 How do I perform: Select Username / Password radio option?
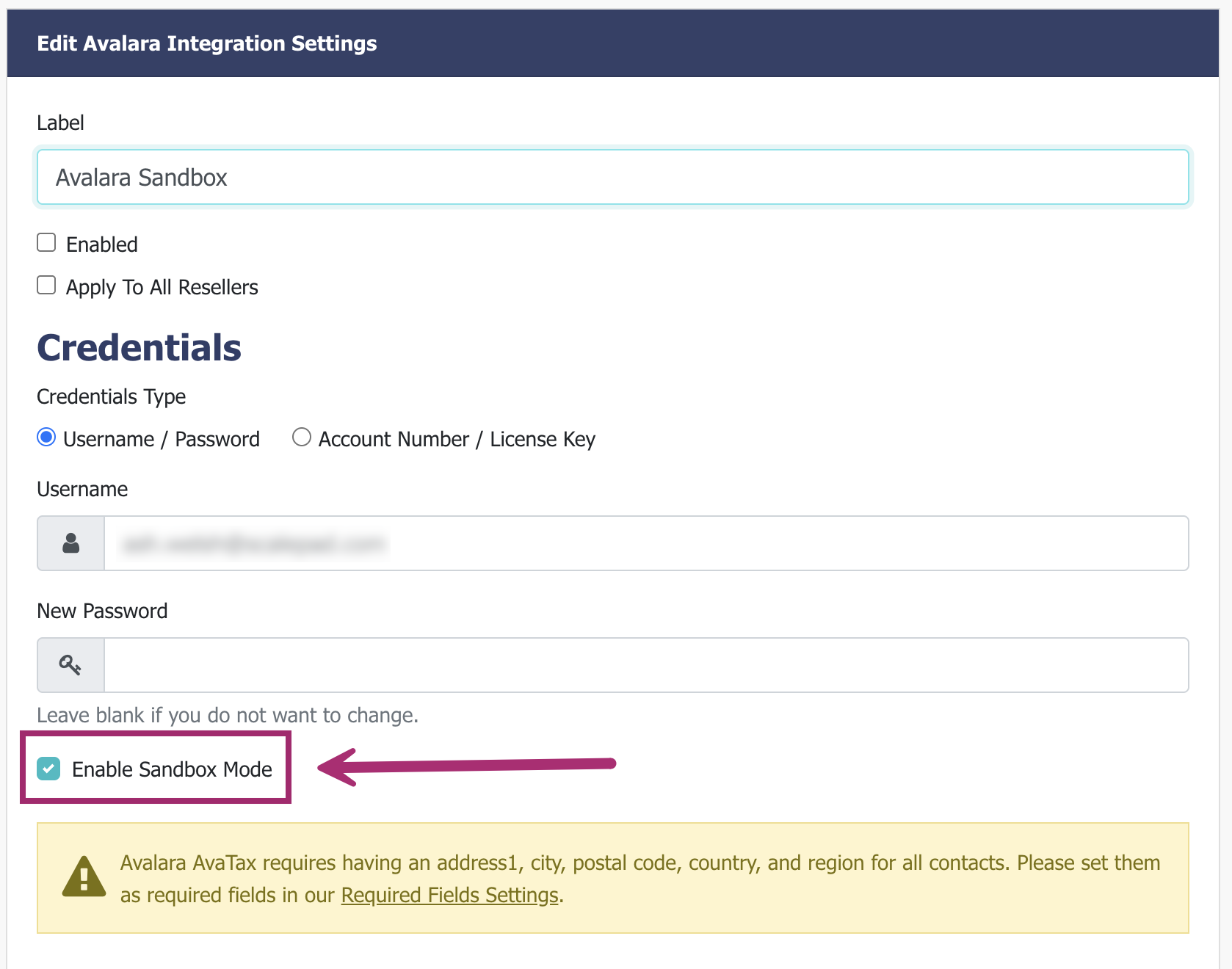point(46,438)
